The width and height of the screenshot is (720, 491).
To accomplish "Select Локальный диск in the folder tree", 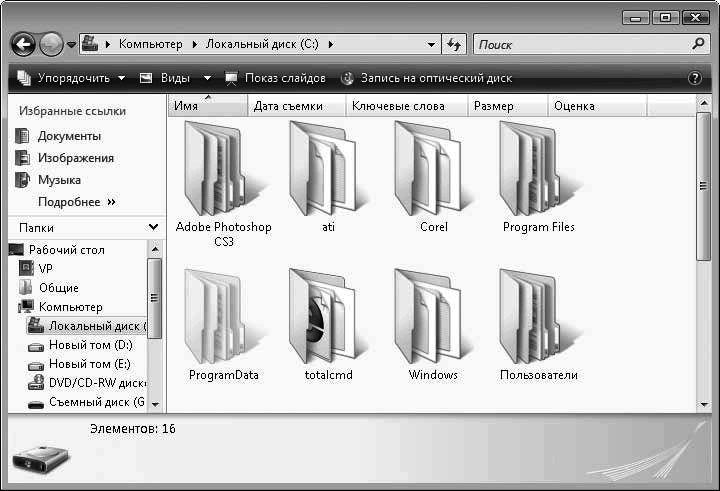I will pos(87,326).
